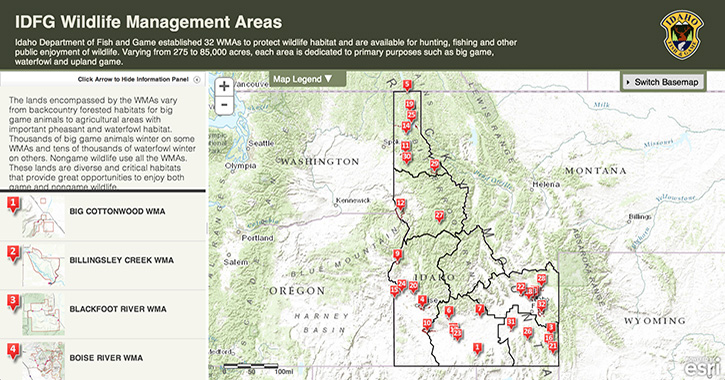Click the IDFG Wildlife Management Areas title

pyautogui.click(x=148, y=22)
